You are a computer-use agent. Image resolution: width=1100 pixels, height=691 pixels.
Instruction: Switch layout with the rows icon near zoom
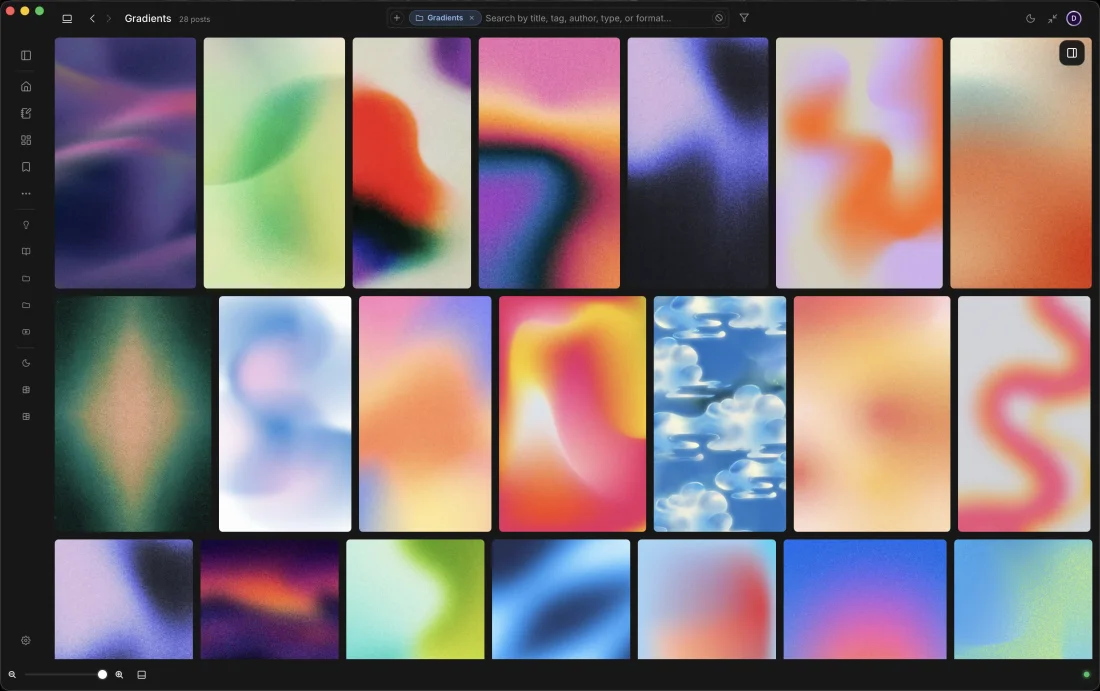[142, 675]
